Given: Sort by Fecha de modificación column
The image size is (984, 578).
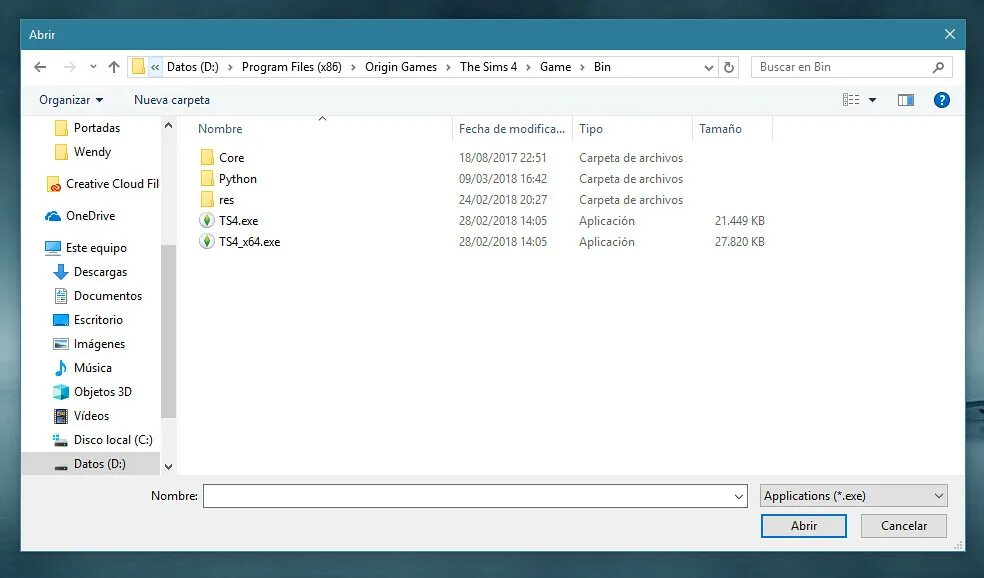Looking at the screenshot, I should click(512, 129).
